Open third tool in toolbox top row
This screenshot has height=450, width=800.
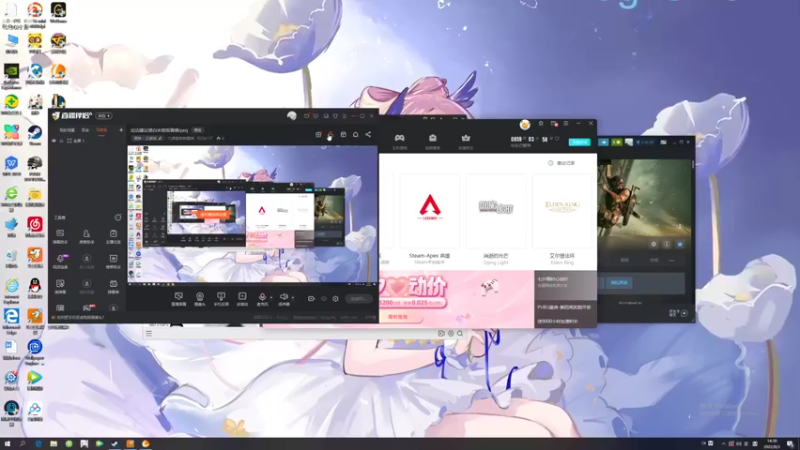pos(113,236)
